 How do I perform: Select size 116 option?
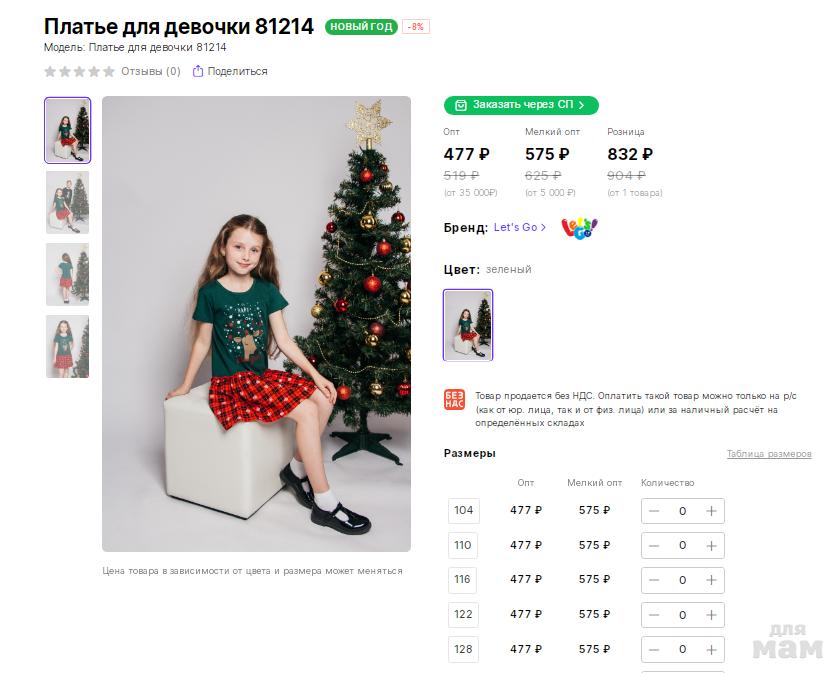463,580
